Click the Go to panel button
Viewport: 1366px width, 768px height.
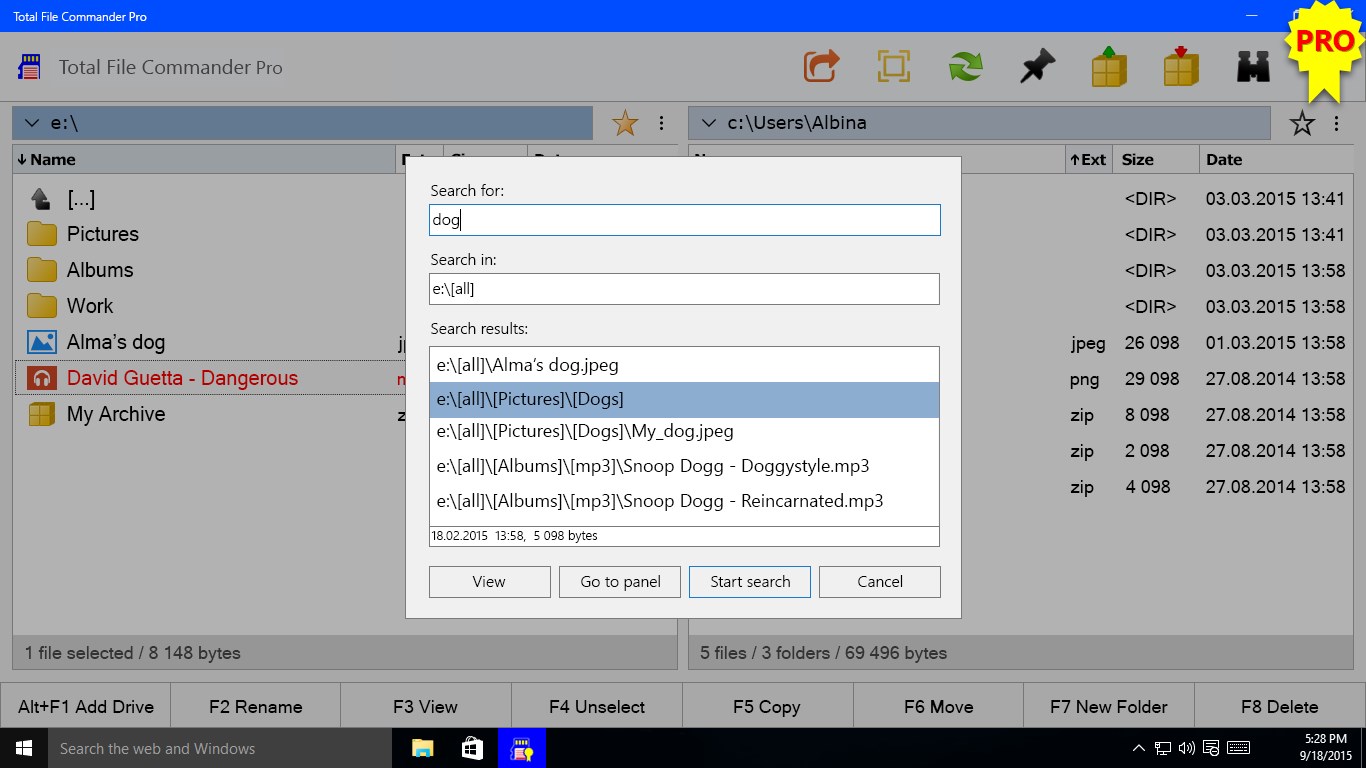click(620, 582)
